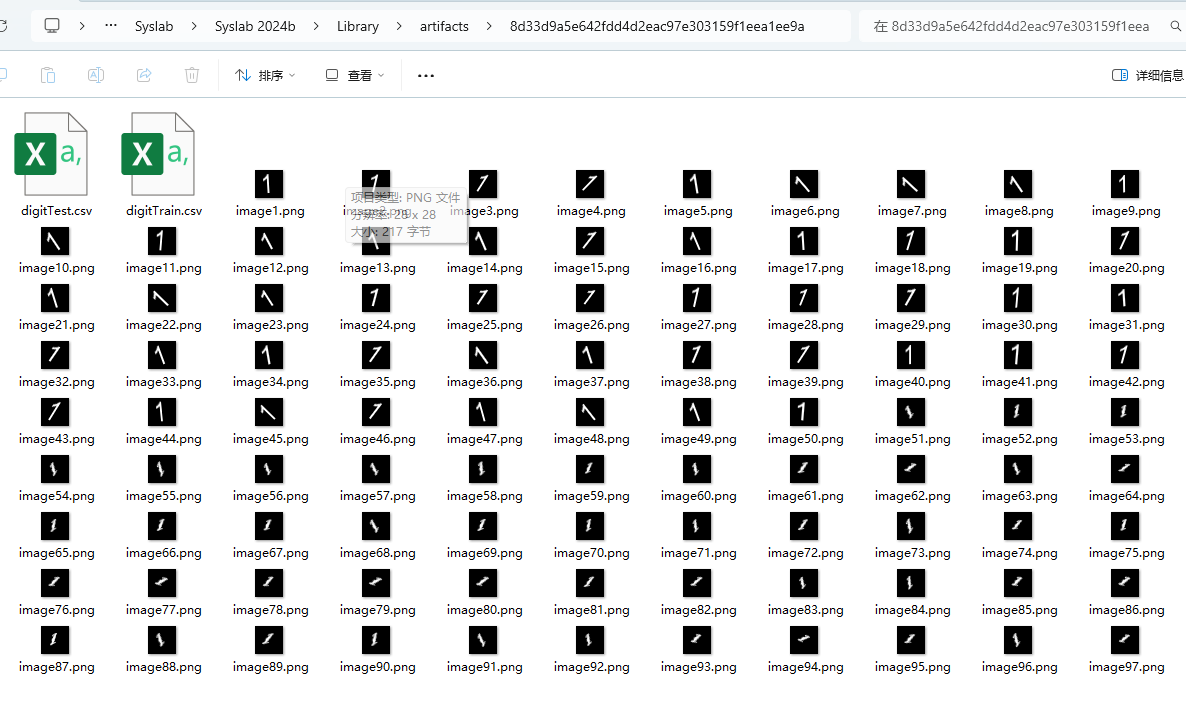Select image26.png thumbnail
The width and height of the screenshot is (1186, 720).
click(590, 298)
